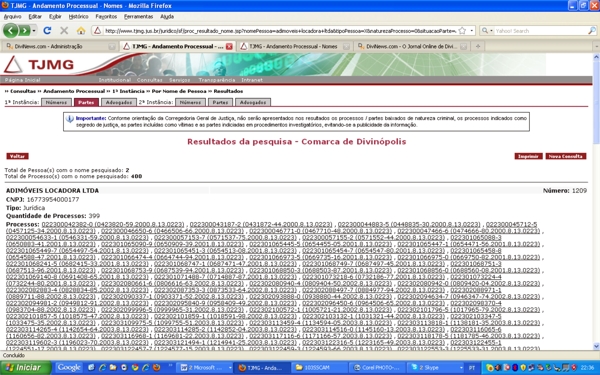The width and height of the screenshot is (600, 375).
Task: Switch to DiviNews O Jornal Online tab
Action: [412, 46]
